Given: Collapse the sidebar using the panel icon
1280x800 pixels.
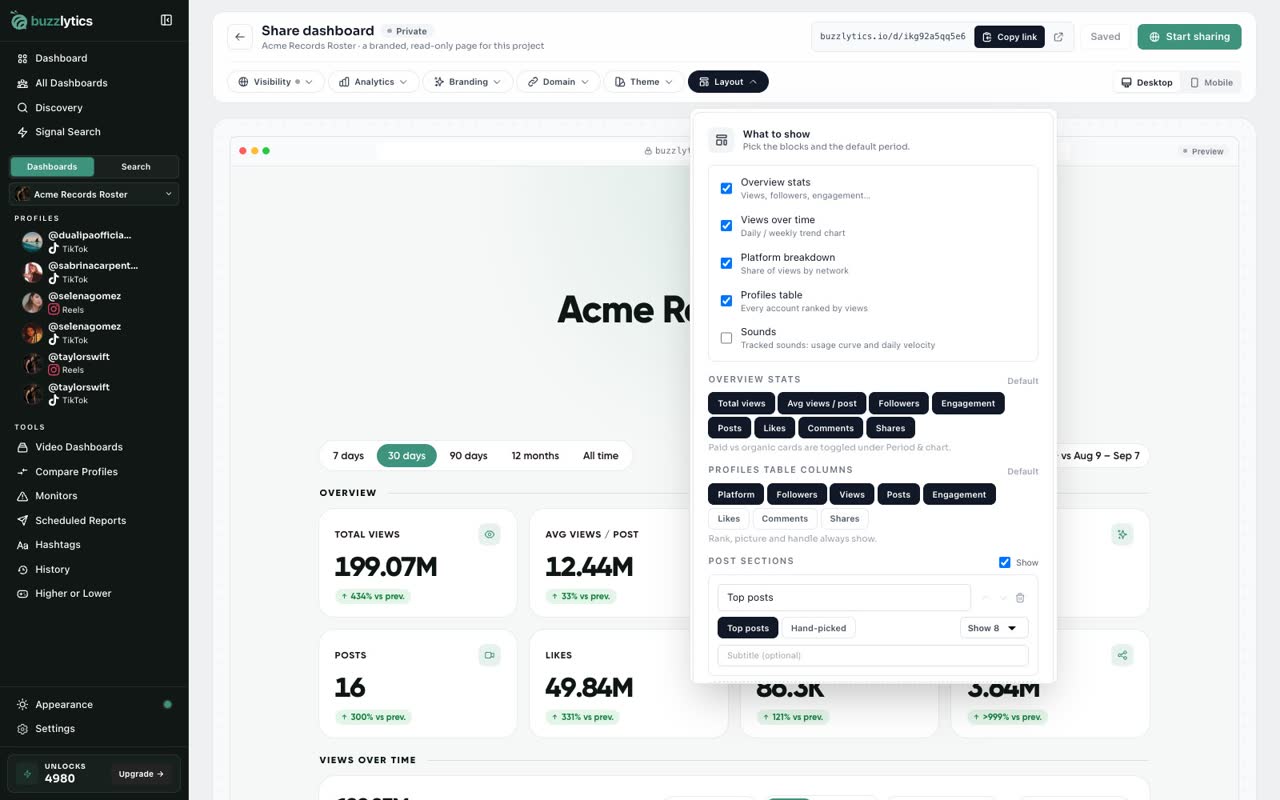Looking at the screenshot, I should point(166,20).
